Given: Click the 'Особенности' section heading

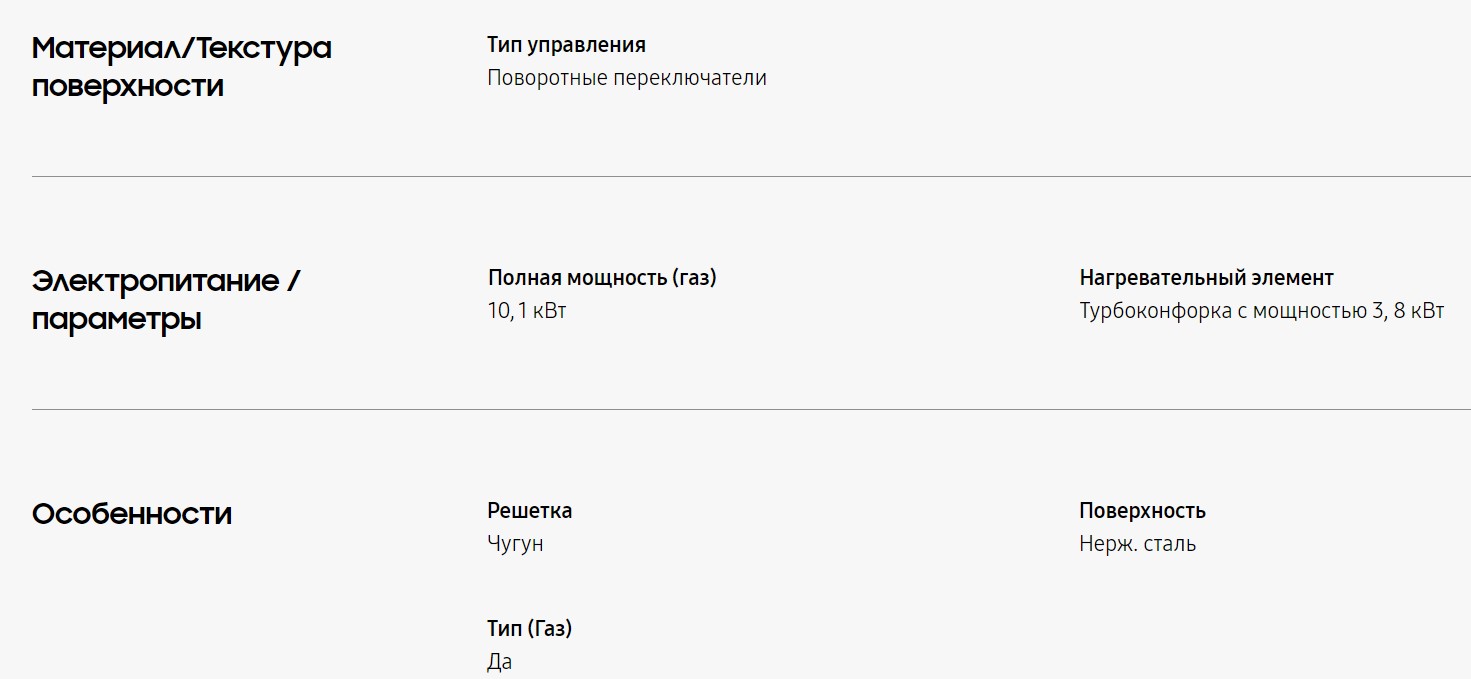Looking at the screenshot, I should 132,514.
